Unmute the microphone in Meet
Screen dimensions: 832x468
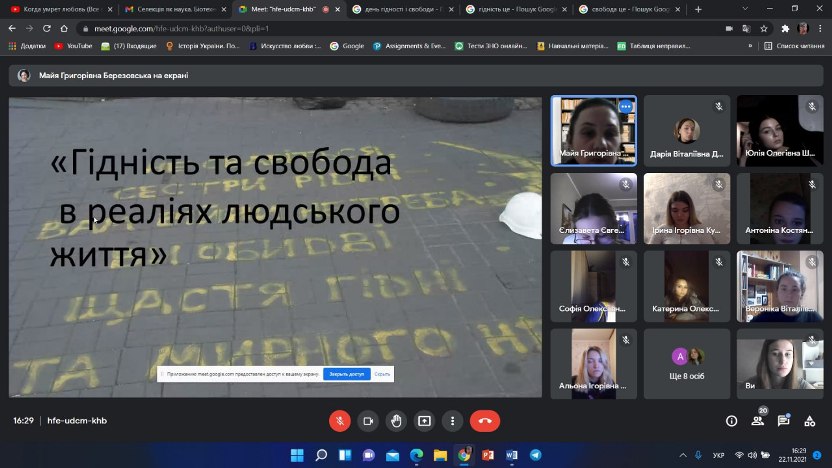coord(340,421)
